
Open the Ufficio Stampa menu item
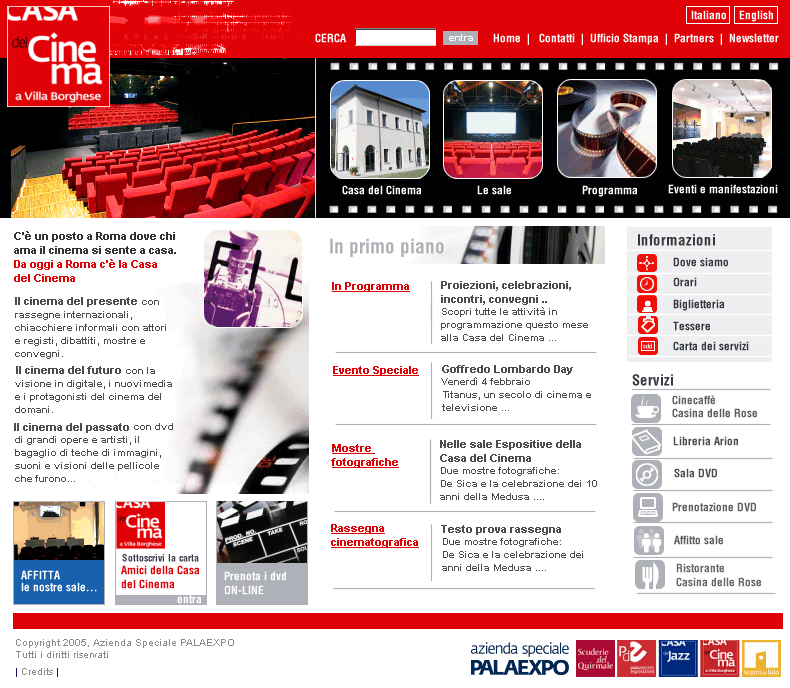(624, 38)
